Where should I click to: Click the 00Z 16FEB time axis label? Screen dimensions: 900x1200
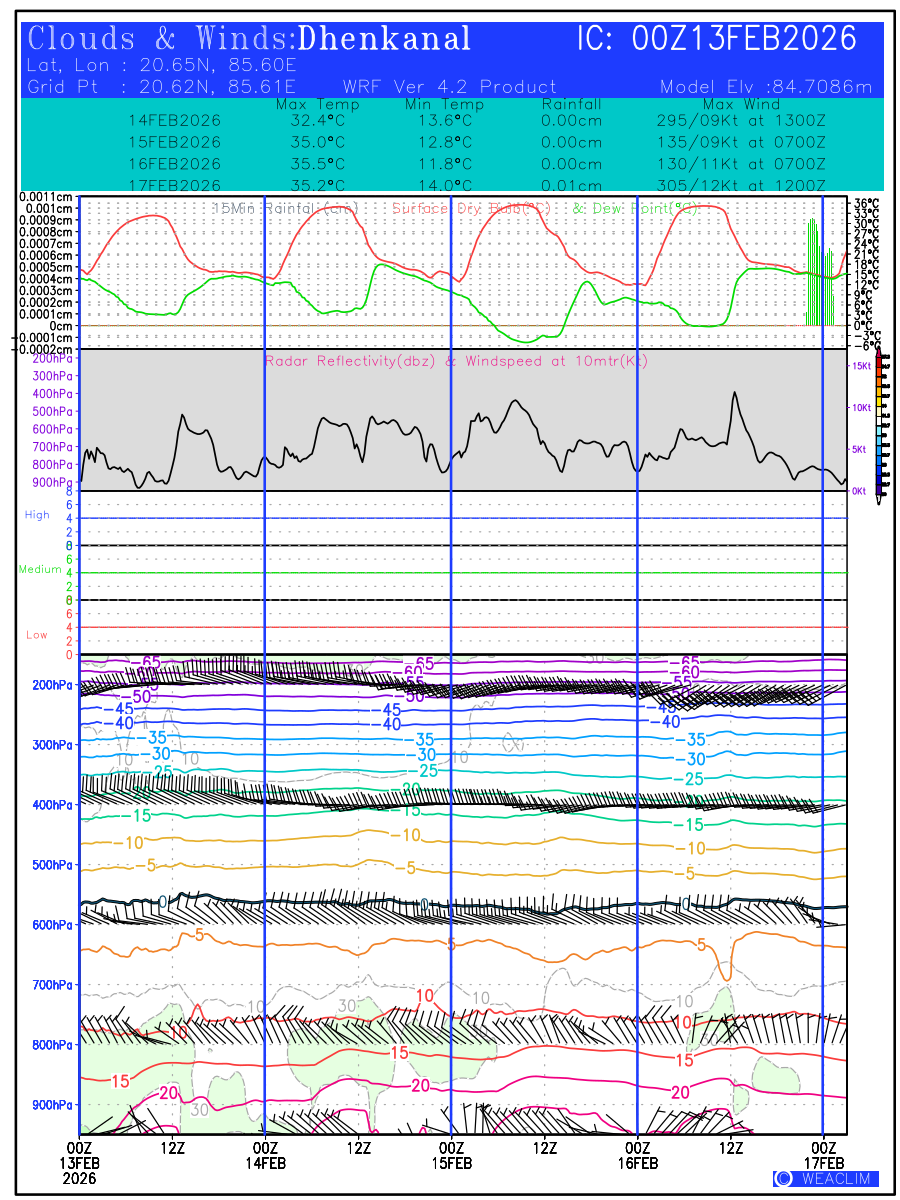tap(638, 1155)
